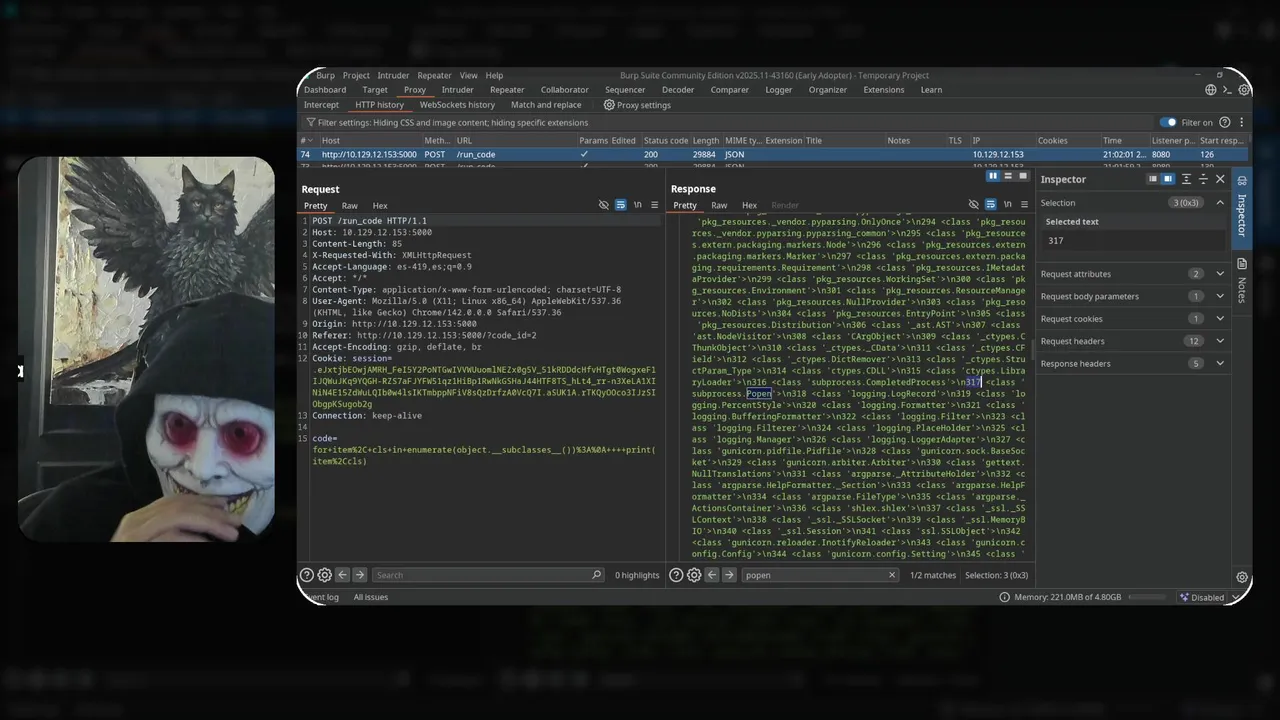1280x720 pixels.
Task: Expand Request body parameters section
Action: point(1220,296)
